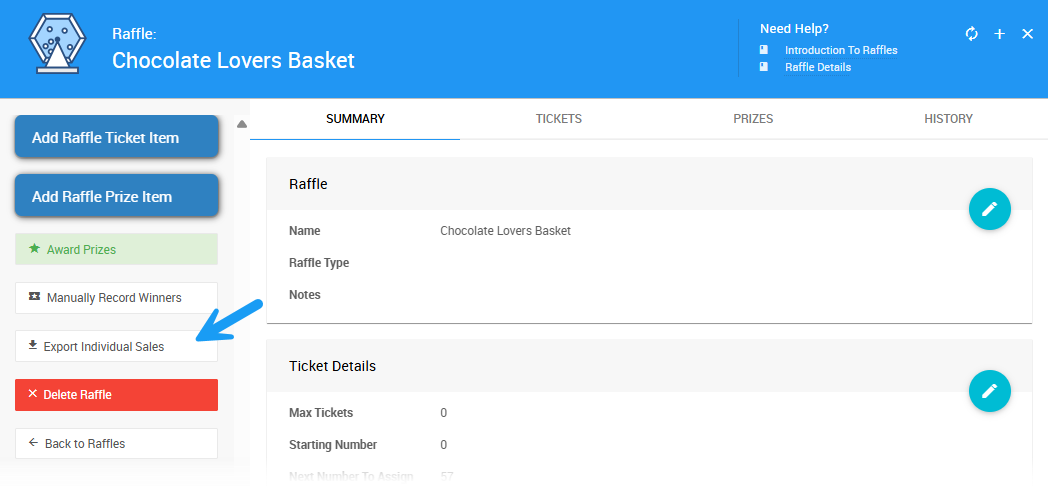
Task: Collapse sidebar using the up arrow
Action: pos(241,125)
